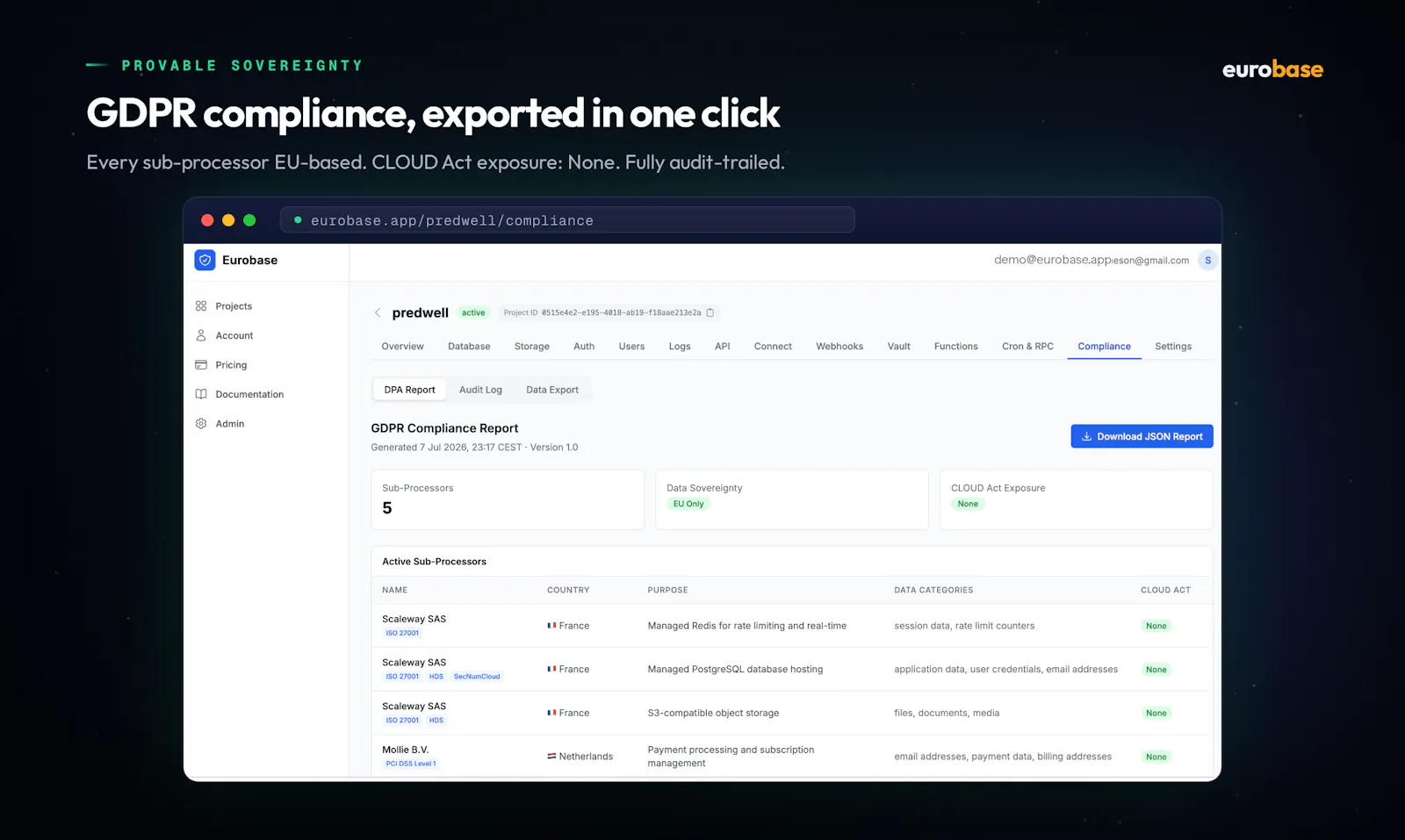This screenshot has width=1405, height=840.
Task: Click 'files, documents, media' cell
Action: (947, 714)
